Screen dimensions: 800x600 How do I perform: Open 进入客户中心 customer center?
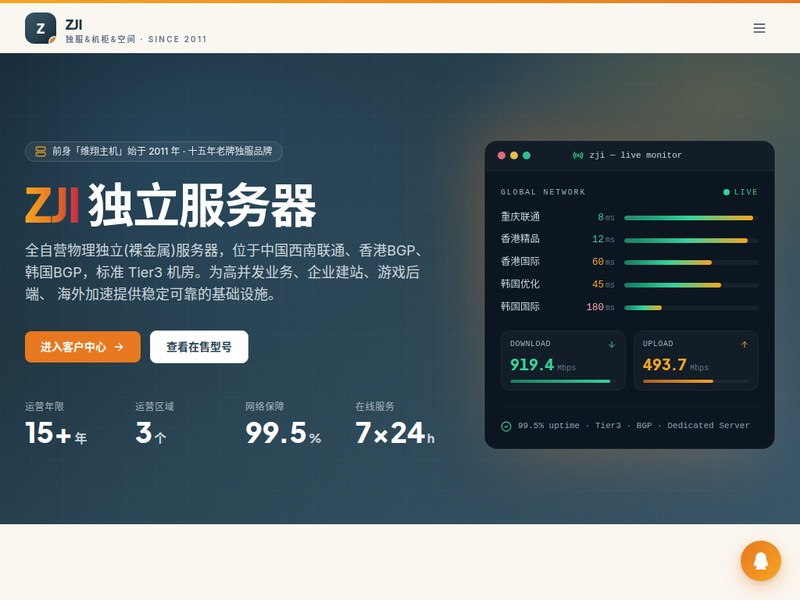(83, 347)
